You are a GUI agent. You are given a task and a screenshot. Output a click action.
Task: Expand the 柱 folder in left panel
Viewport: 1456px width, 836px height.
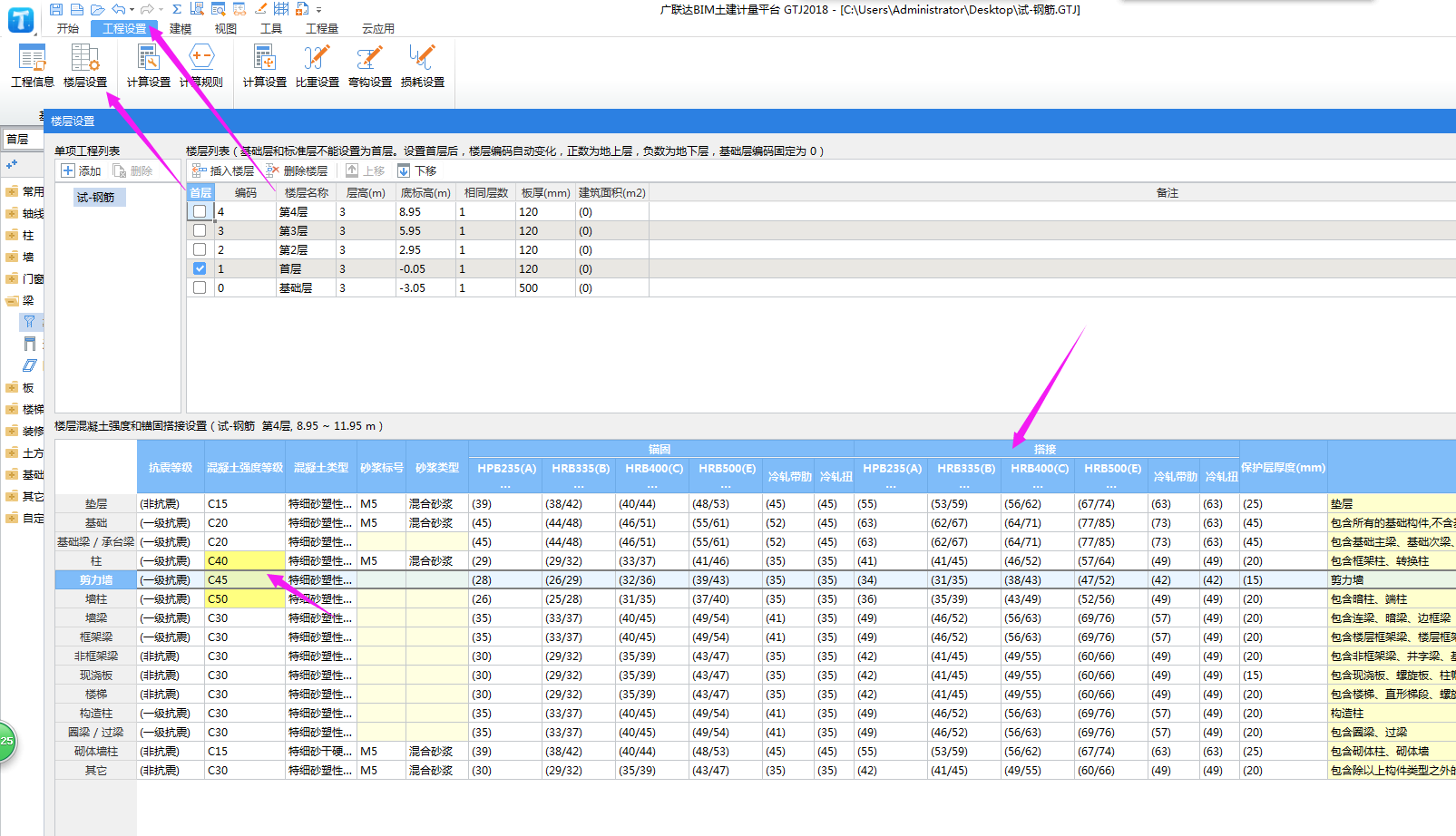[12, 235]
